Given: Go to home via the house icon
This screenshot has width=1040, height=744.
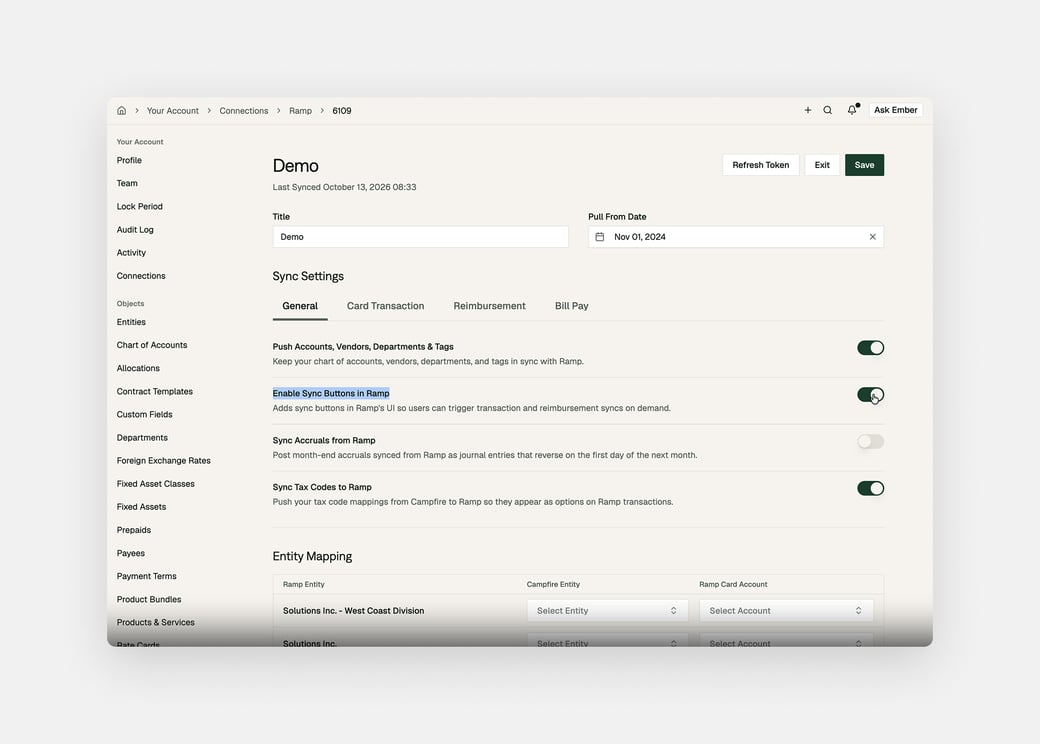Looking at the screenshot, I should (121, 111).
